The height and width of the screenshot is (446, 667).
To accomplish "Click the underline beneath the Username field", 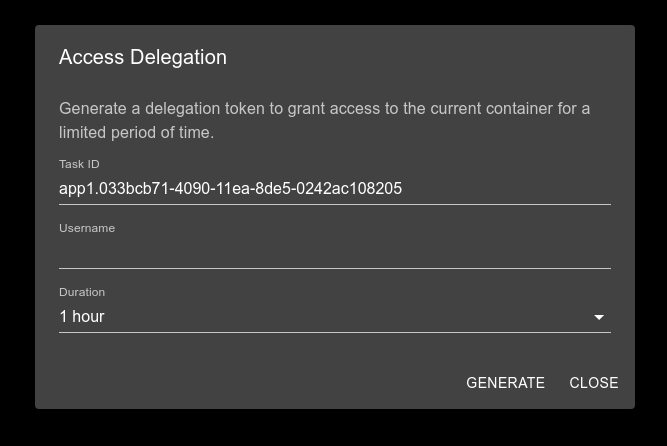I will 335,268.
